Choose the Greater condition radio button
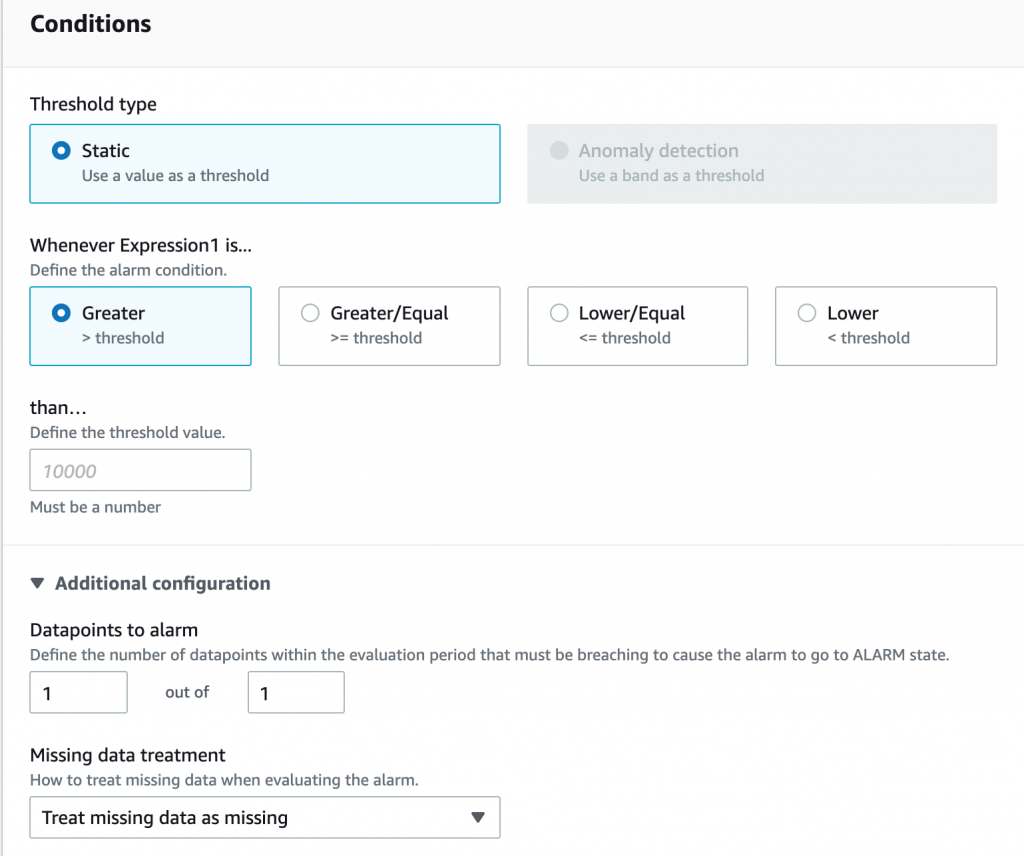1024x856 pixels. [61, 313]
